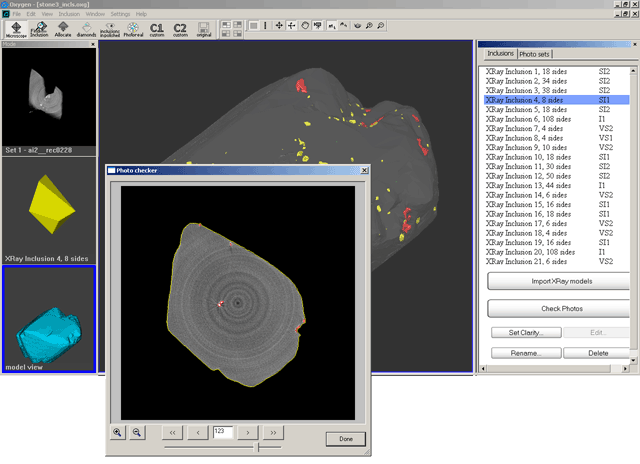This screenshot has height=464, width=640.
Task: Click the frame number input field
Action: pyautogui.click(x=223, y=432)
